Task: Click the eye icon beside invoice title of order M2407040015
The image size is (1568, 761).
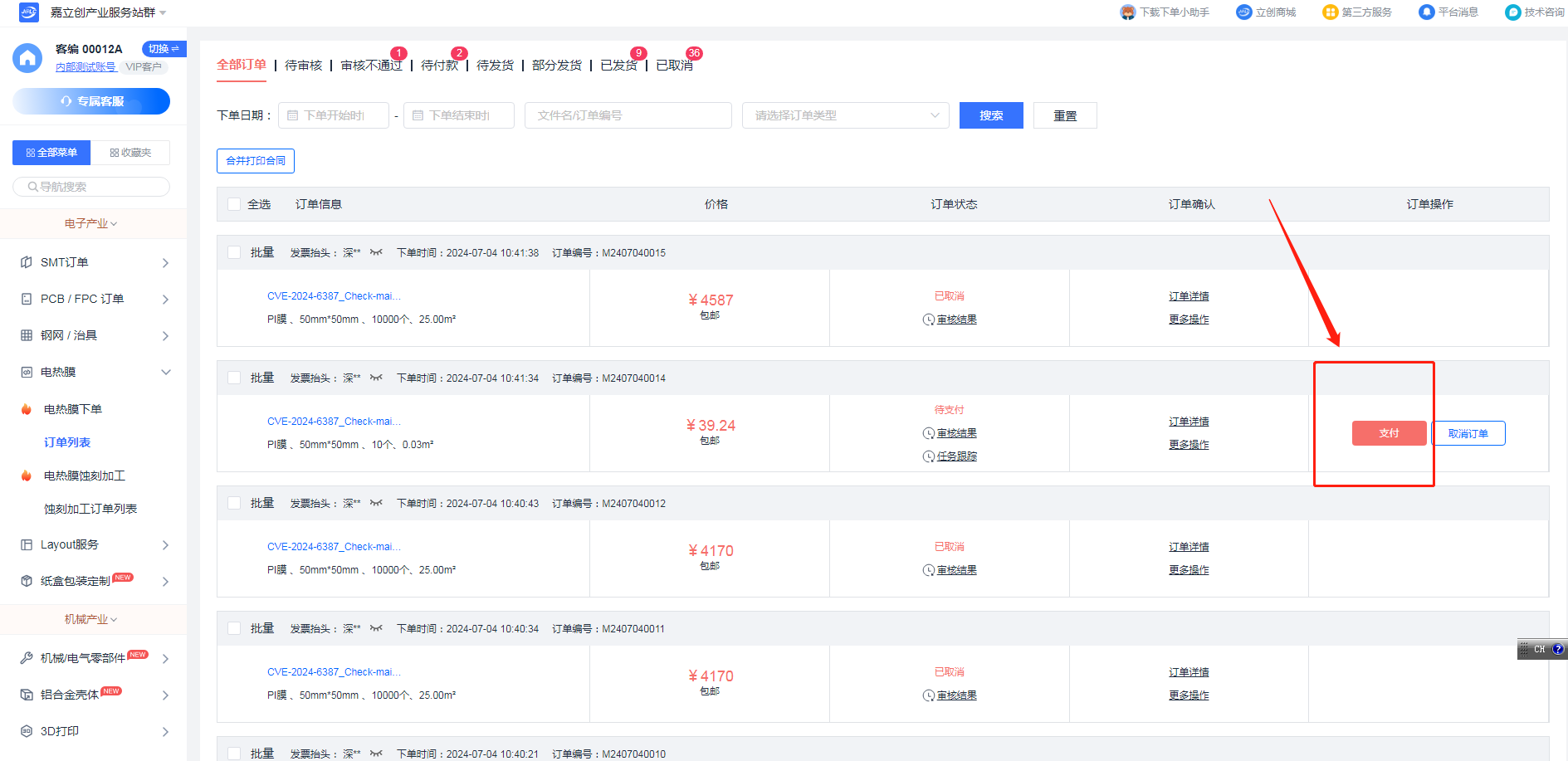Action: pyautogui.click(x=376, y=253)
